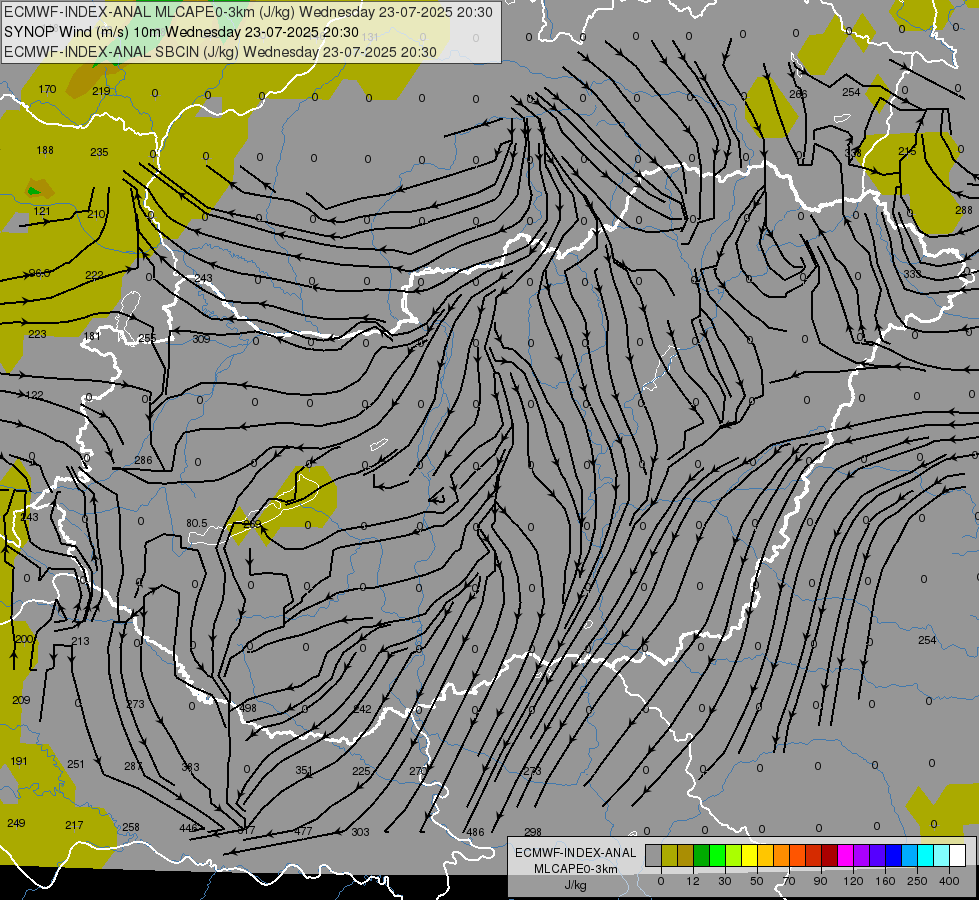
Task: Click the white legend swatch
Action: pyautogui.click(x=957, y=856)
